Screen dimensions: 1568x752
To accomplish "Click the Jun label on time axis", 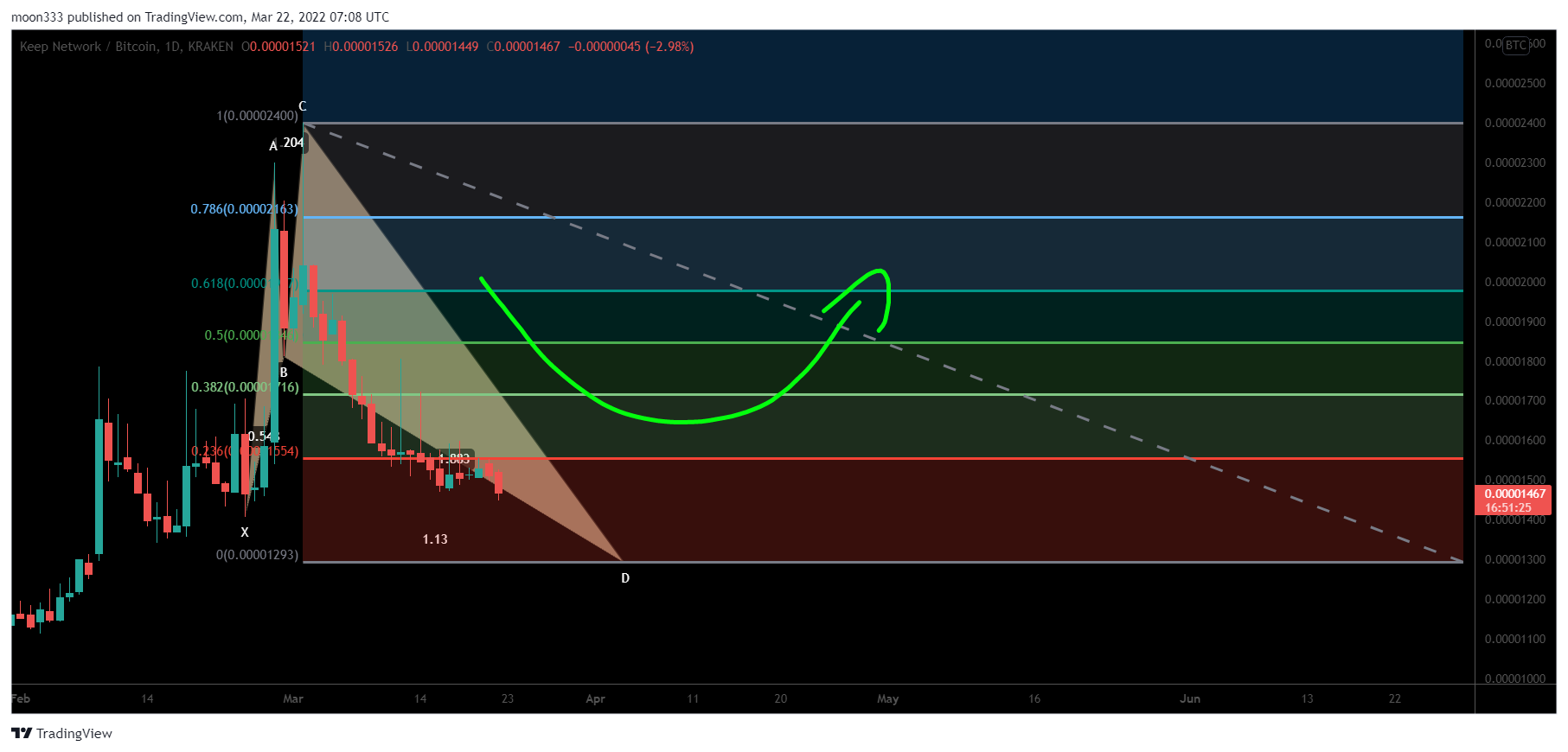I will (1190, 698).
